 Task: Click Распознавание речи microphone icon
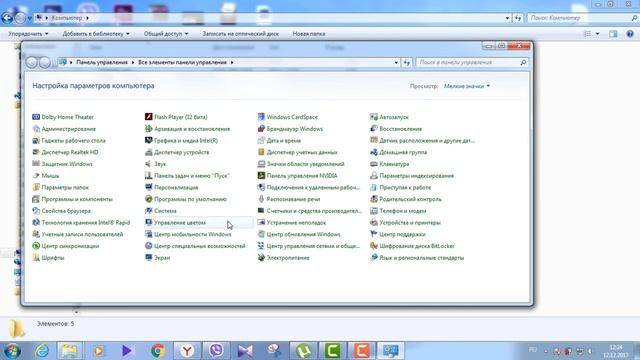261,199
